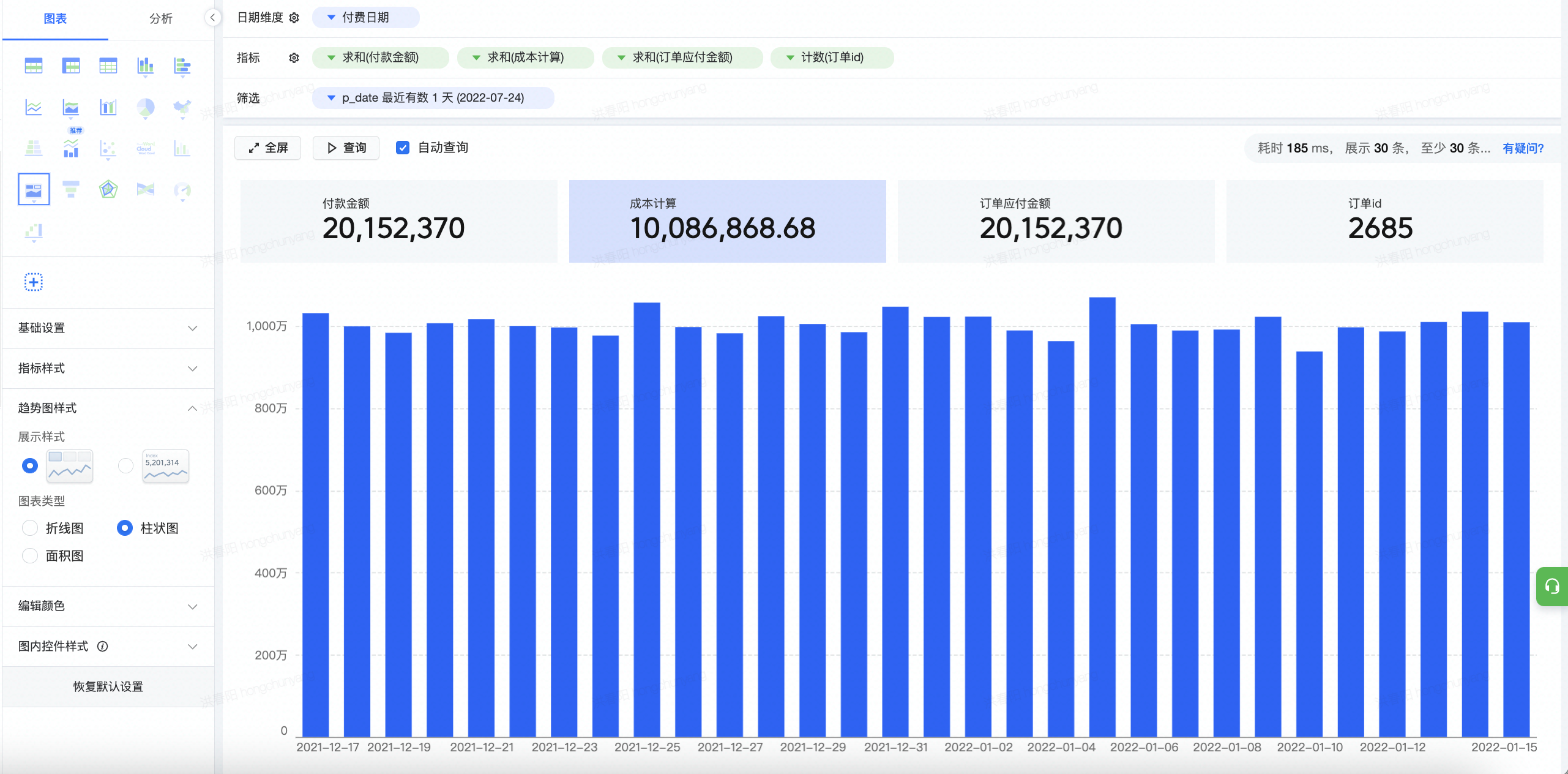Screen dimensions: 1568x774
Task: Choose 柱状图 chart type radio
Action: (x=125, y=528)
